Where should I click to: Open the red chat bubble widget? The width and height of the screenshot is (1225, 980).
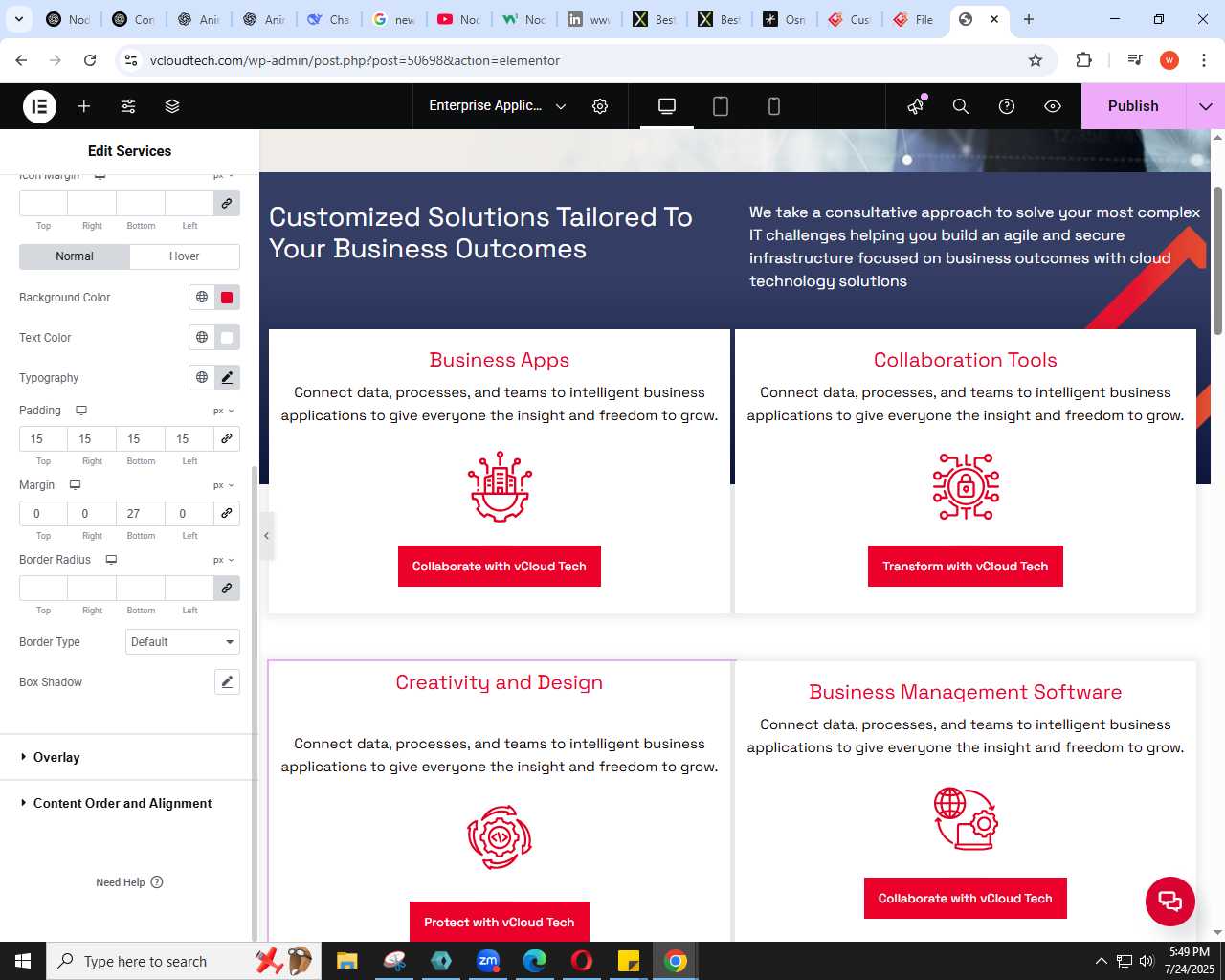coord(1170,902)
